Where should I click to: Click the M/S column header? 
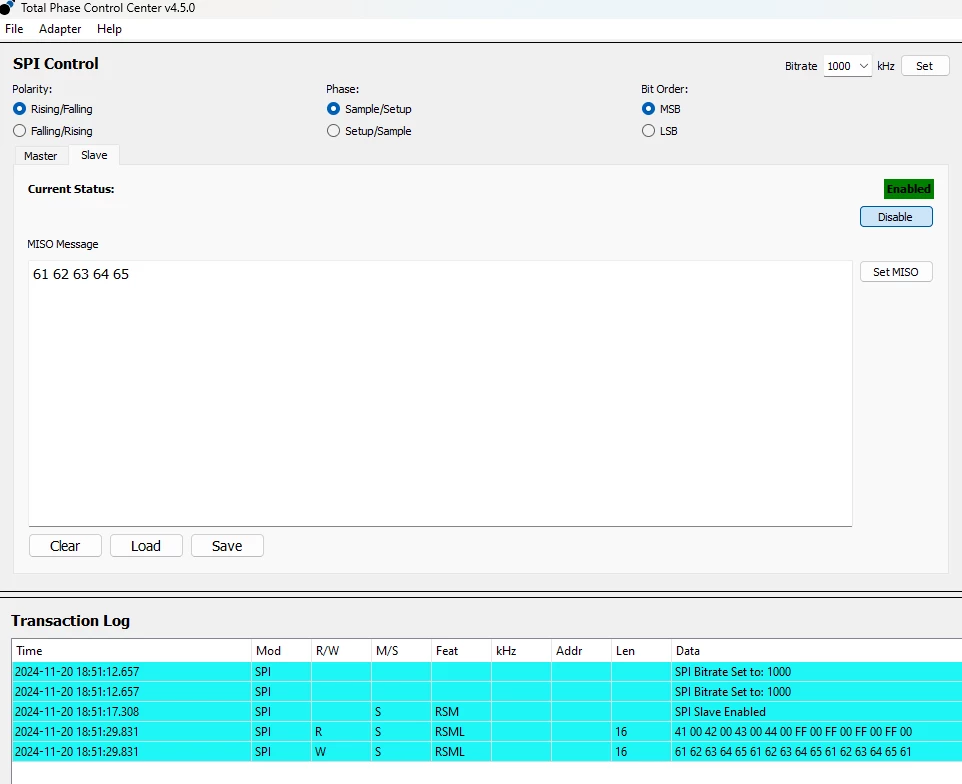point(401,651)
